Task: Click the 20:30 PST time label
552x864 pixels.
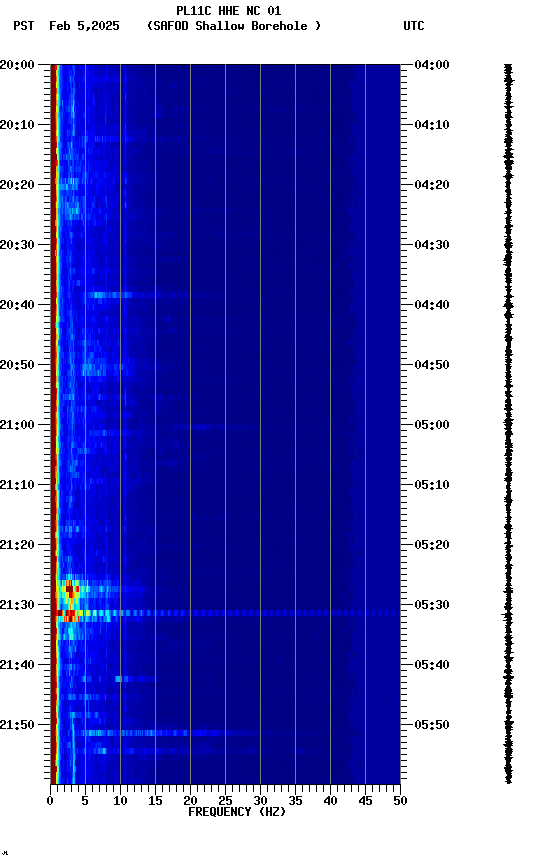Action: tap(17, 245)
